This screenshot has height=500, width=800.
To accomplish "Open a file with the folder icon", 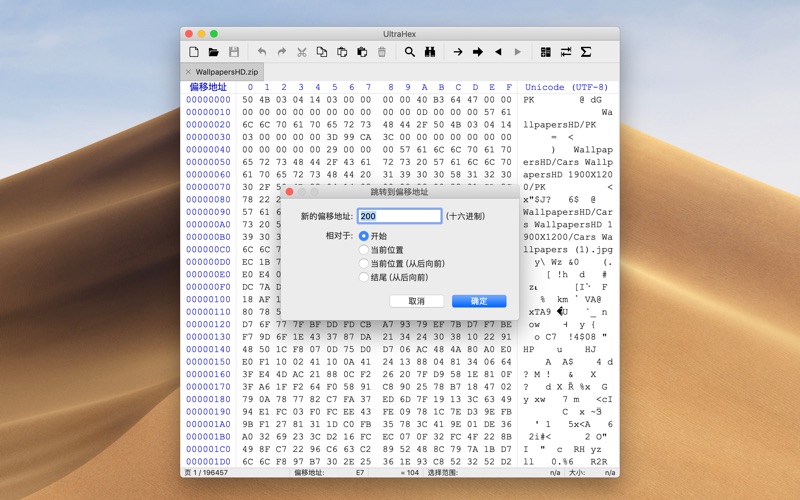I will click(214, 52).
